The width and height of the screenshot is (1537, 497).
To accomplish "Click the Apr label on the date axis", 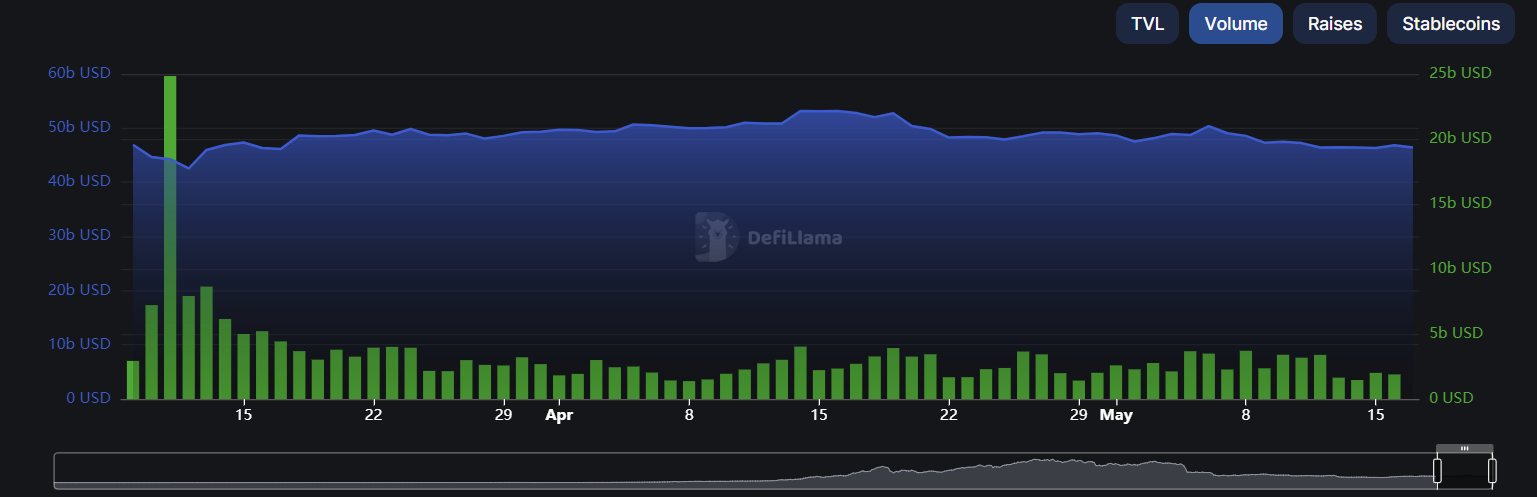I will tap(559, 415).
